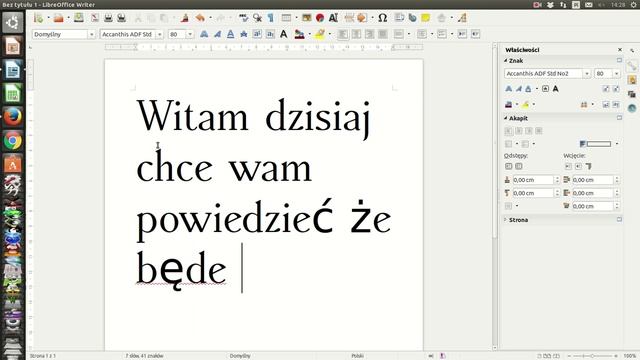The width and height of the screenshot is (640, 360).
Task: Create a new document with toolbar icon
Action: click(x=38, y=18)
